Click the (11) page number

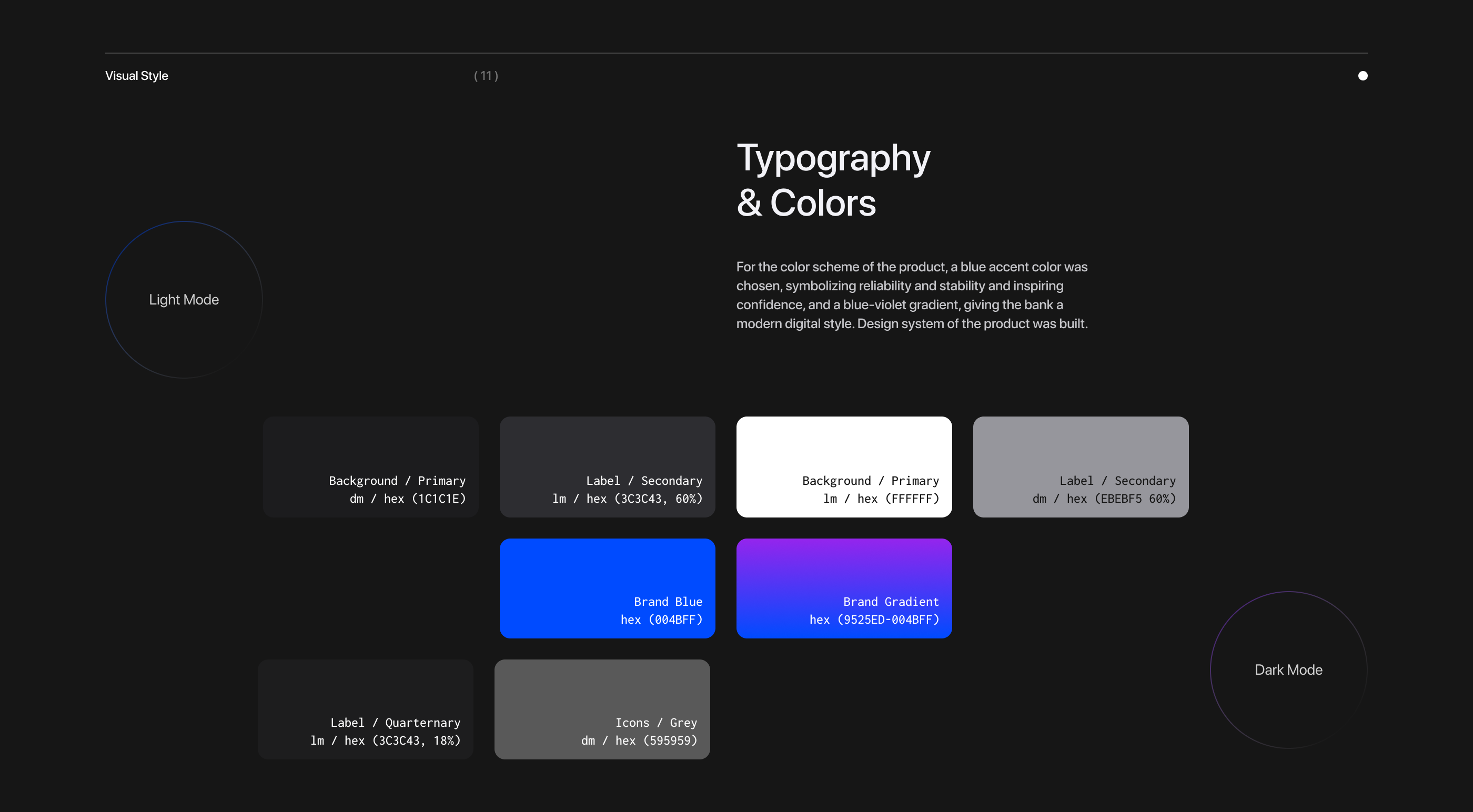coord(486,76)
